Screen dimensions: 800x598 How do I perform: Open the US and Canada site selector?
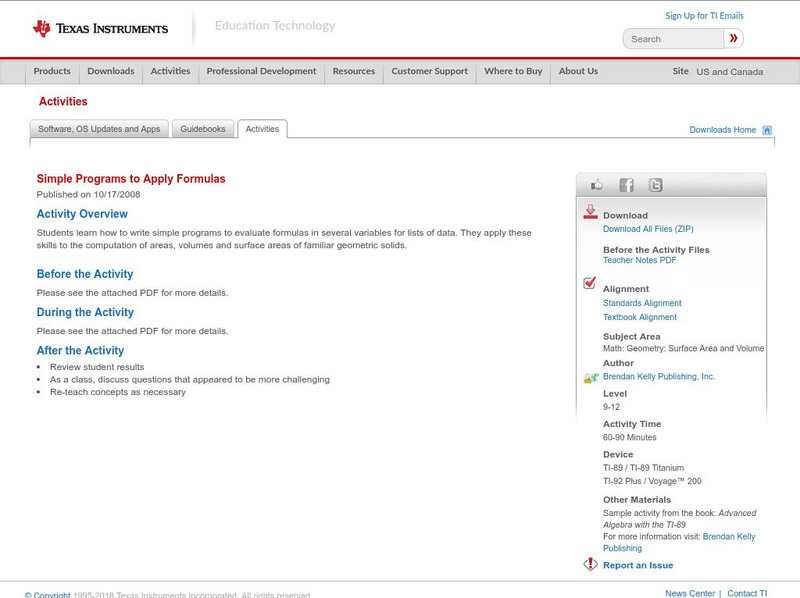(x=729, y=72)
